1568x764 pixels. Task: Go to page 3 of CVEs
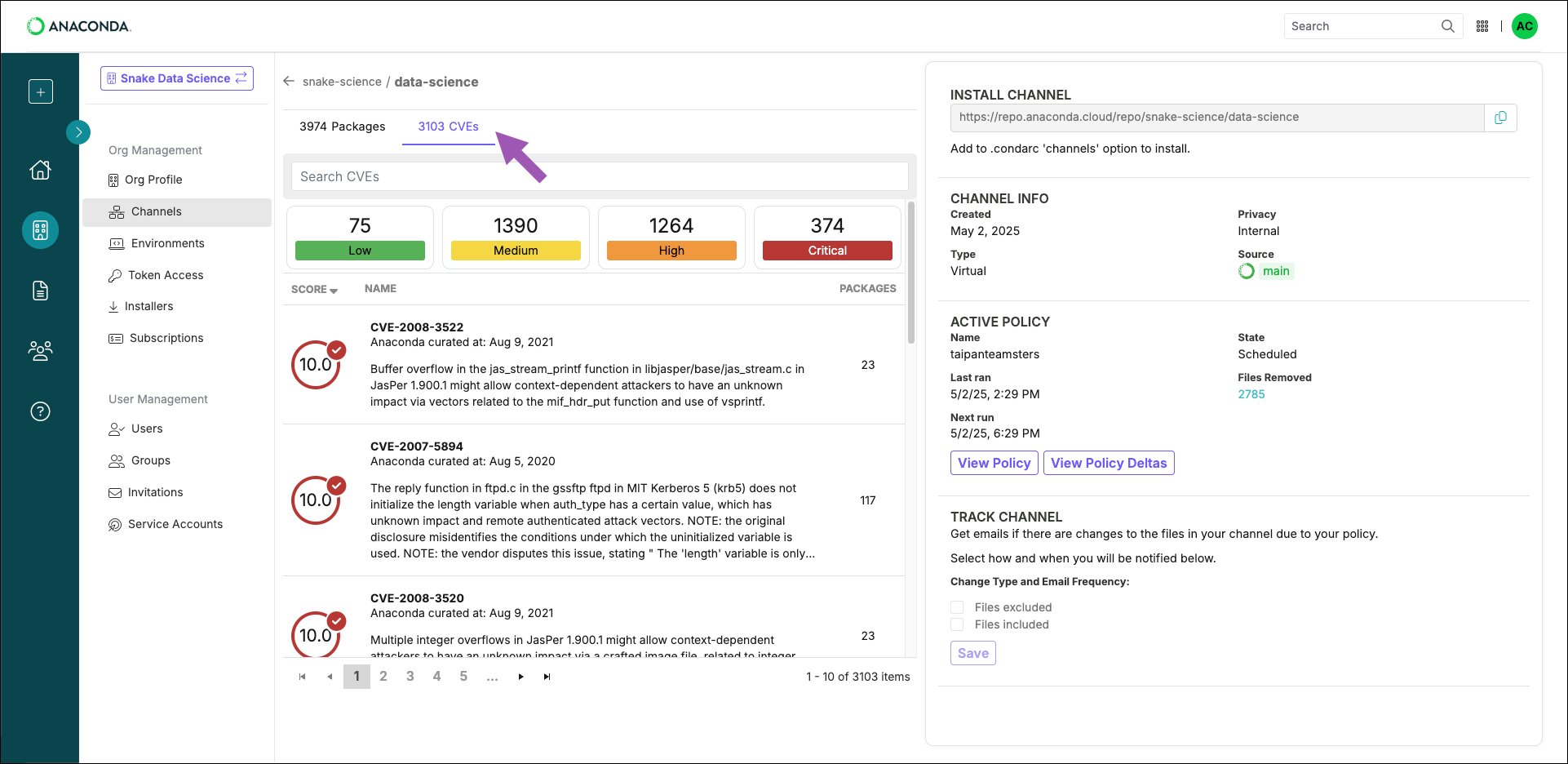click(410, 677)
